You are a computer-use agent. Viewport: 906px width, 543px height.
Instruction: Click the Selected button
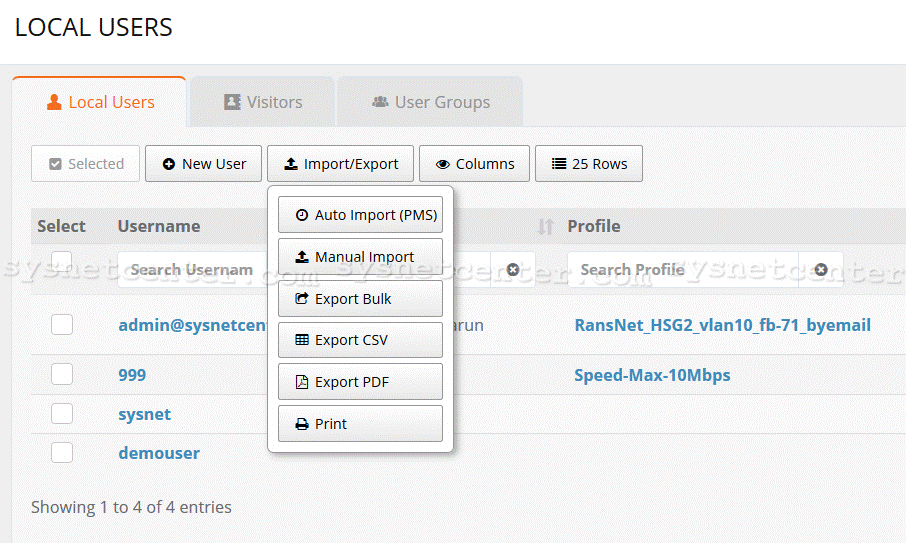pyautogui.click(x=86, y=163)
